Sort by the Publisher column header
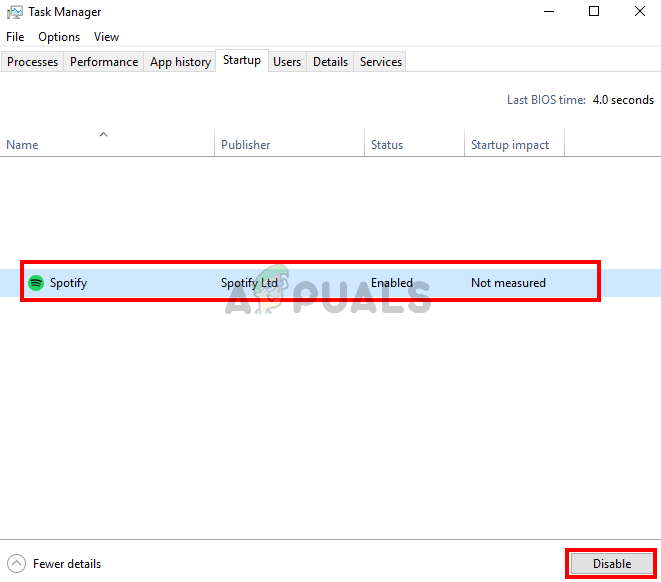The image size is (661, 582). (x=289, y=143)
